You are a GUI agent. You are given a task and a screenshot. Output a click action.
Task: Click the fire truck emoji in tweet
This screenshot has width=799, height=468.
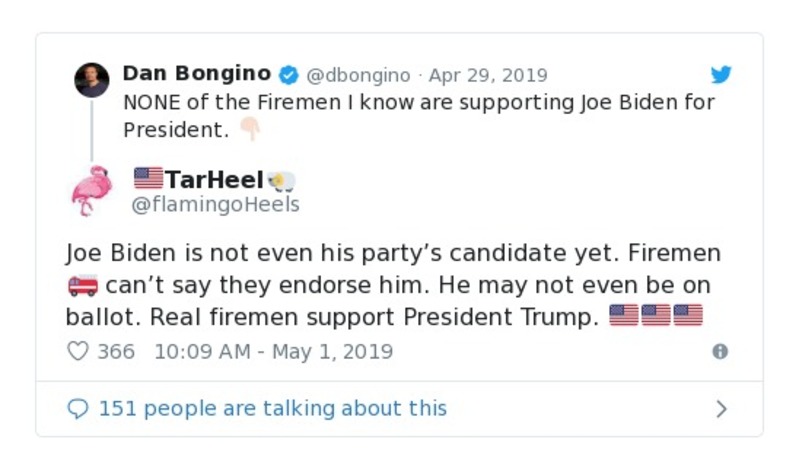pos(82,287)
